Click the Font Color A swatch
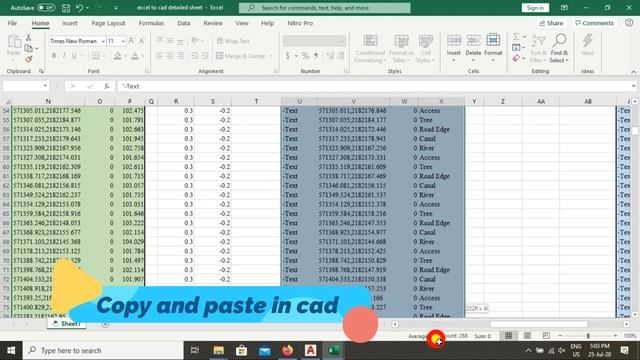 (135, 56)
